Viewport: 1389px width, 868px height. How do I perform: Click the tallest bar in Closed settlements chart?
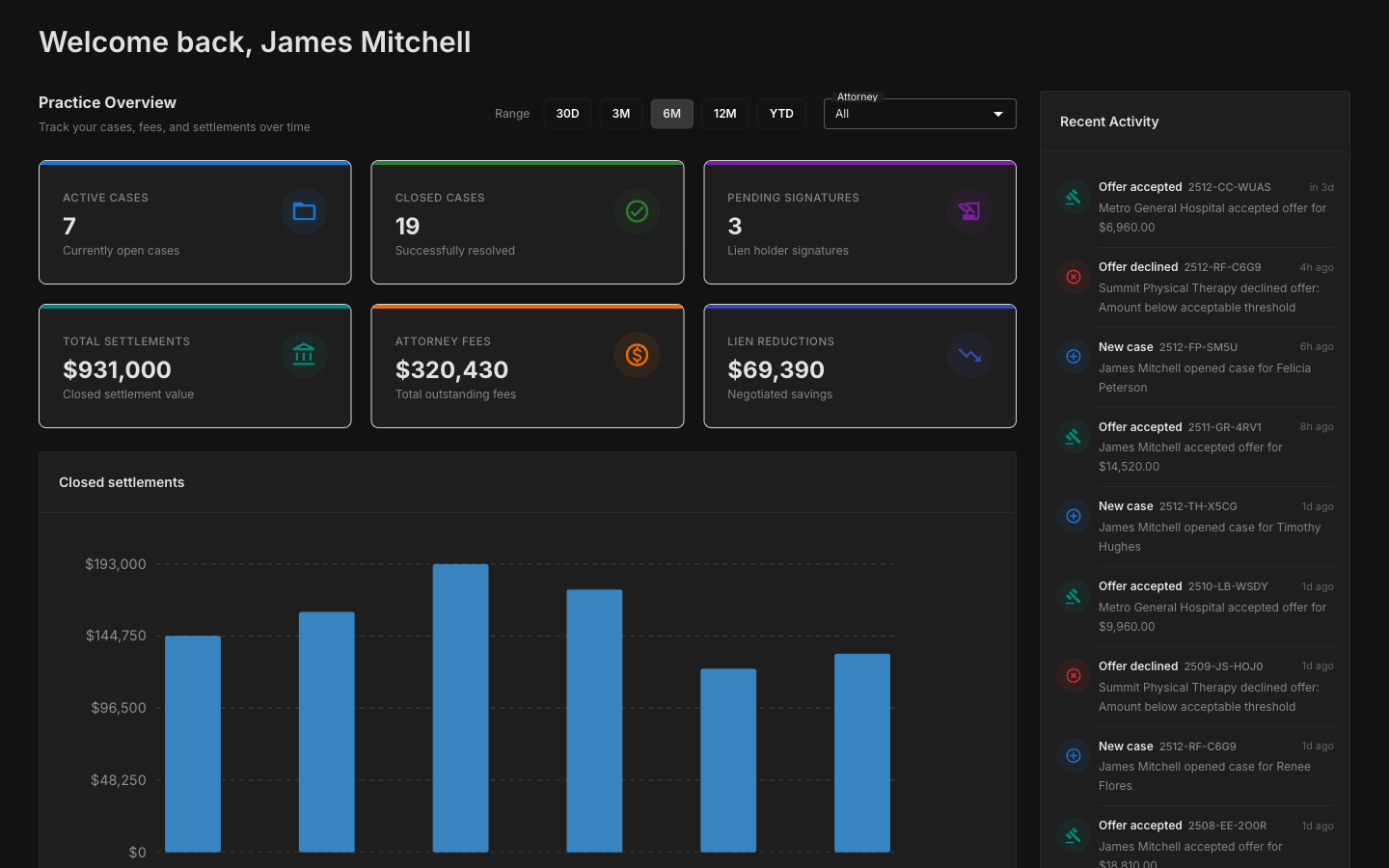[460, 704]
